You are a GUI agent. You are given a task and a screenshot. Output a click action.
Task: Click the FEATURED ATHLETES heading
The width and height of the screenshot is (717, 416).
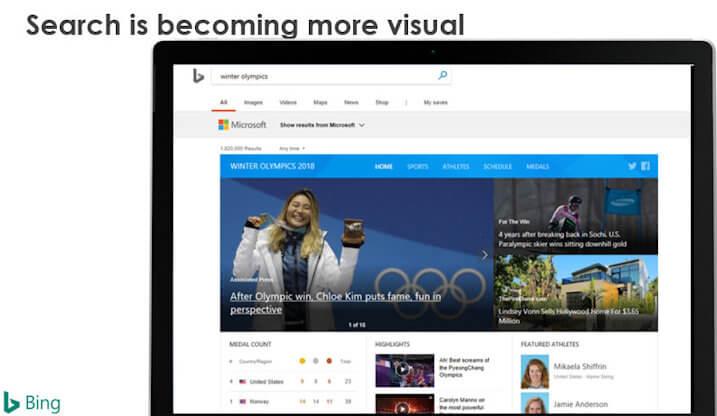tap(550, 344)
